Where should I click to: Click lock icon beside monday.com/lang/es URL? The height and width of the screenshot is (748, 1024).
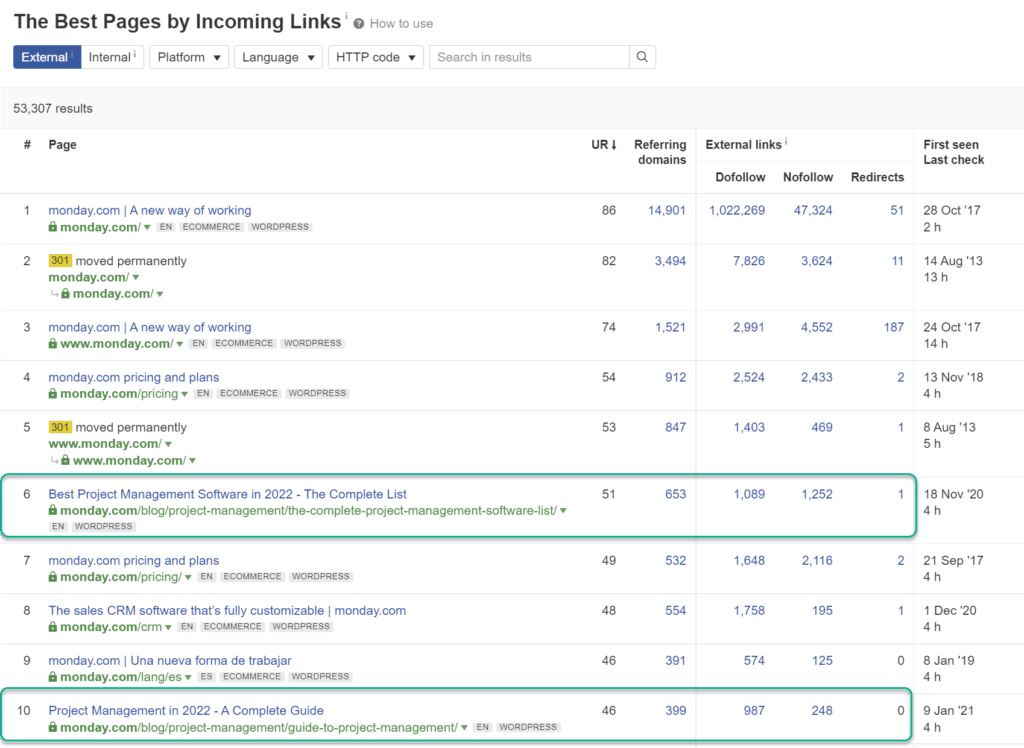click(53, 677)
